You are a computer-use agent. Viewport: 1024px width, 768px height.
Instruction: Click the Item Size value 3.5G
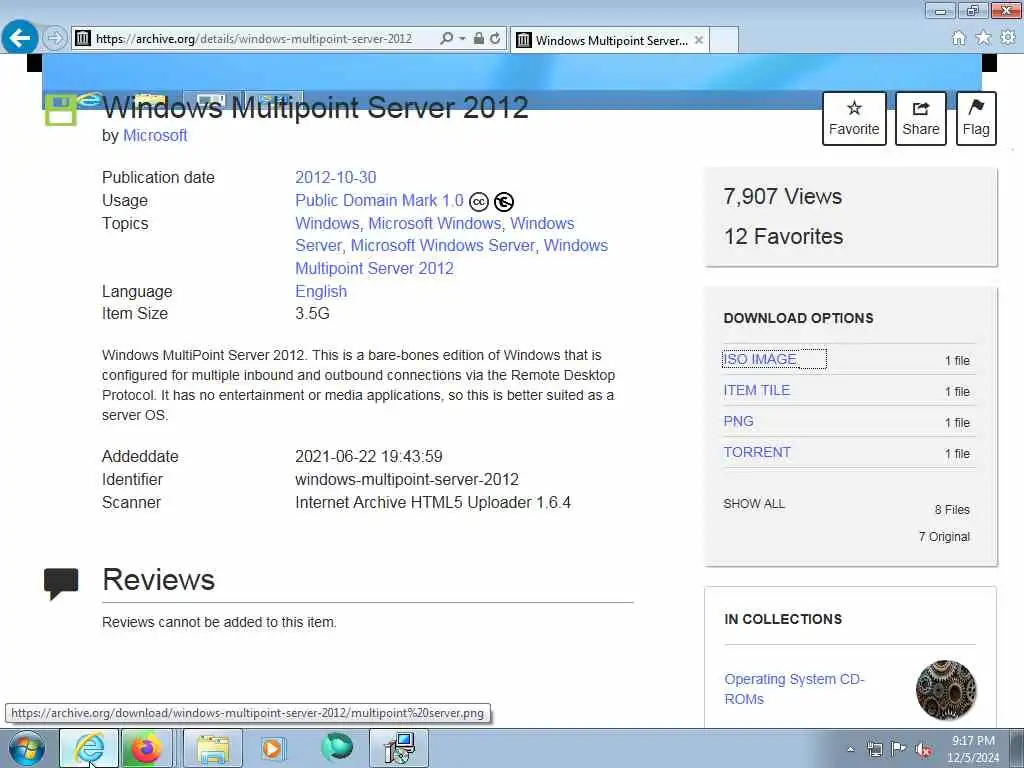point(312,313)
